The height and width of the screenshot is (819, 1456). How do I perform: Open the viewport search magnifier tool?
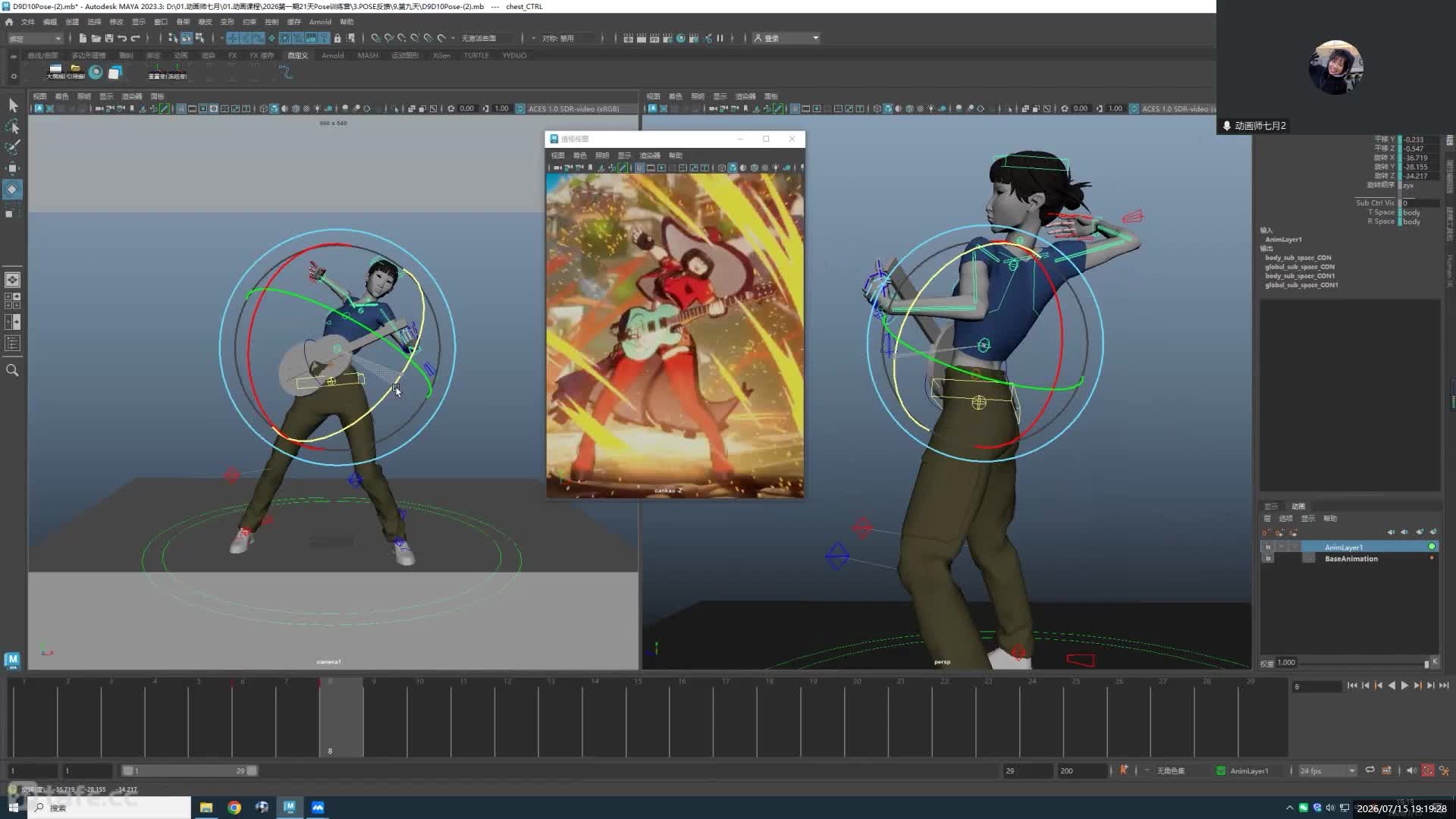(12, 370)
